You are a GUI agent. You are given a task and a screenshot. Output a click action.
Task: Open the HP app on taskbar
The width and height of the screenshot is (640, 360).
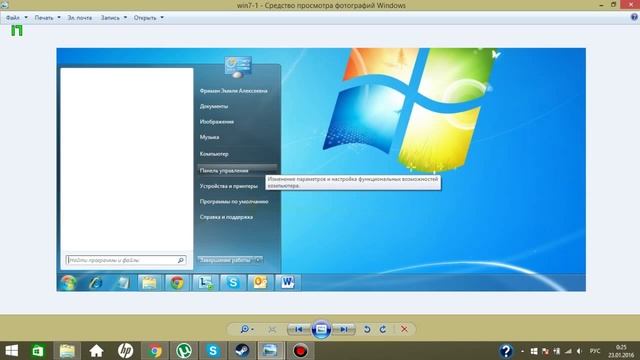click(125, 351)
